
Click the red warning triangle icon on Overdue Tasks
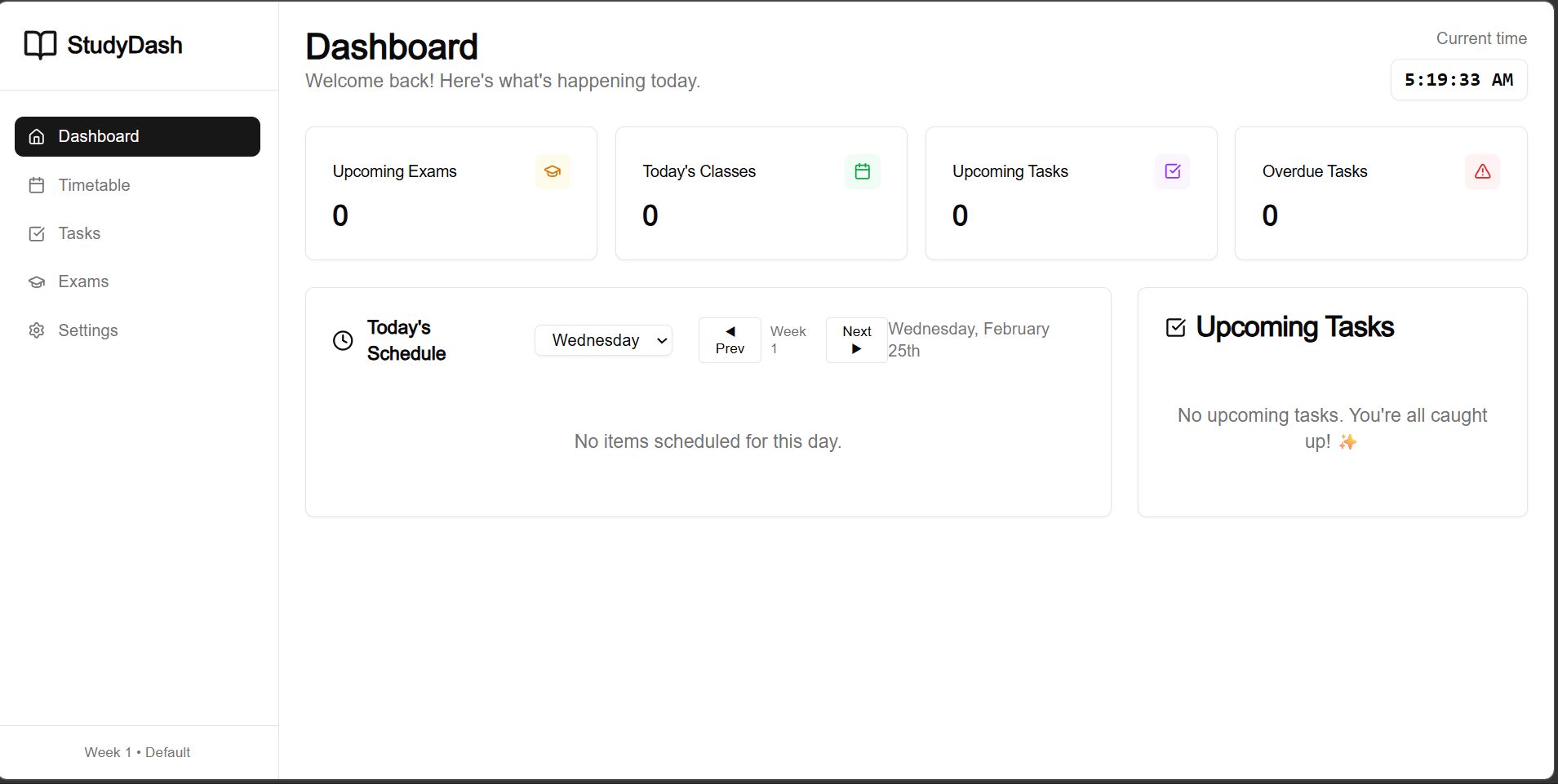(1482, 171)
